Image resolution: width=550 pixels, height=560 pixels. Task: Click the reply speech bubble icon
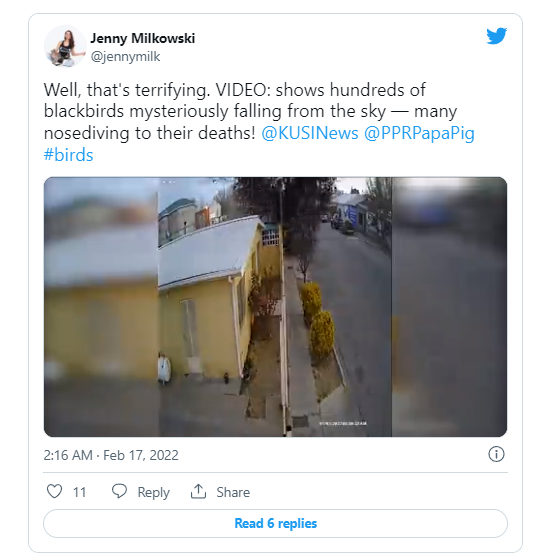pos(119,491)
